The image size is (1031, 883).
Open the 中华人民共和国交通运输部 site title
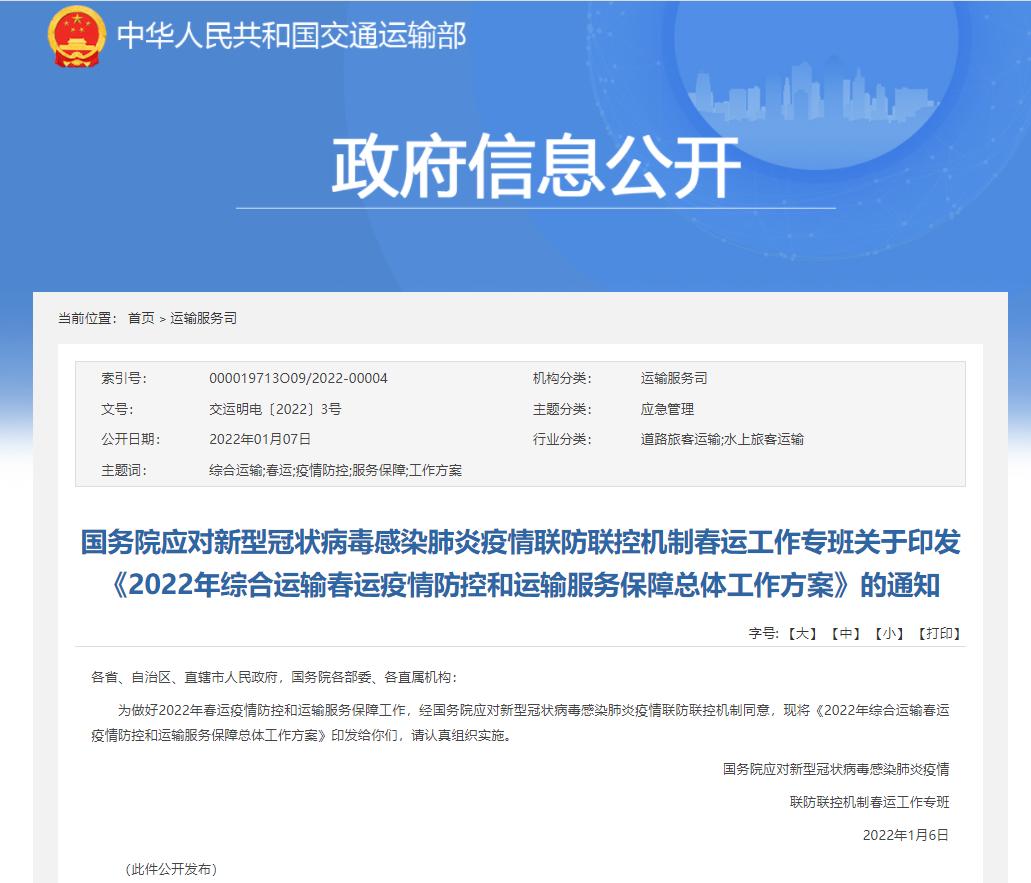point(292,36)
